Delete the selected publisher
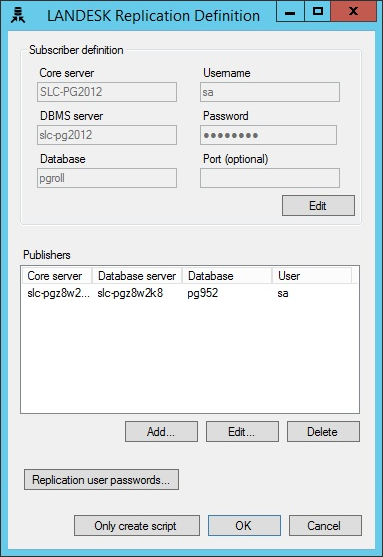The height and width of the screenshot is (557, 383). 323,432
